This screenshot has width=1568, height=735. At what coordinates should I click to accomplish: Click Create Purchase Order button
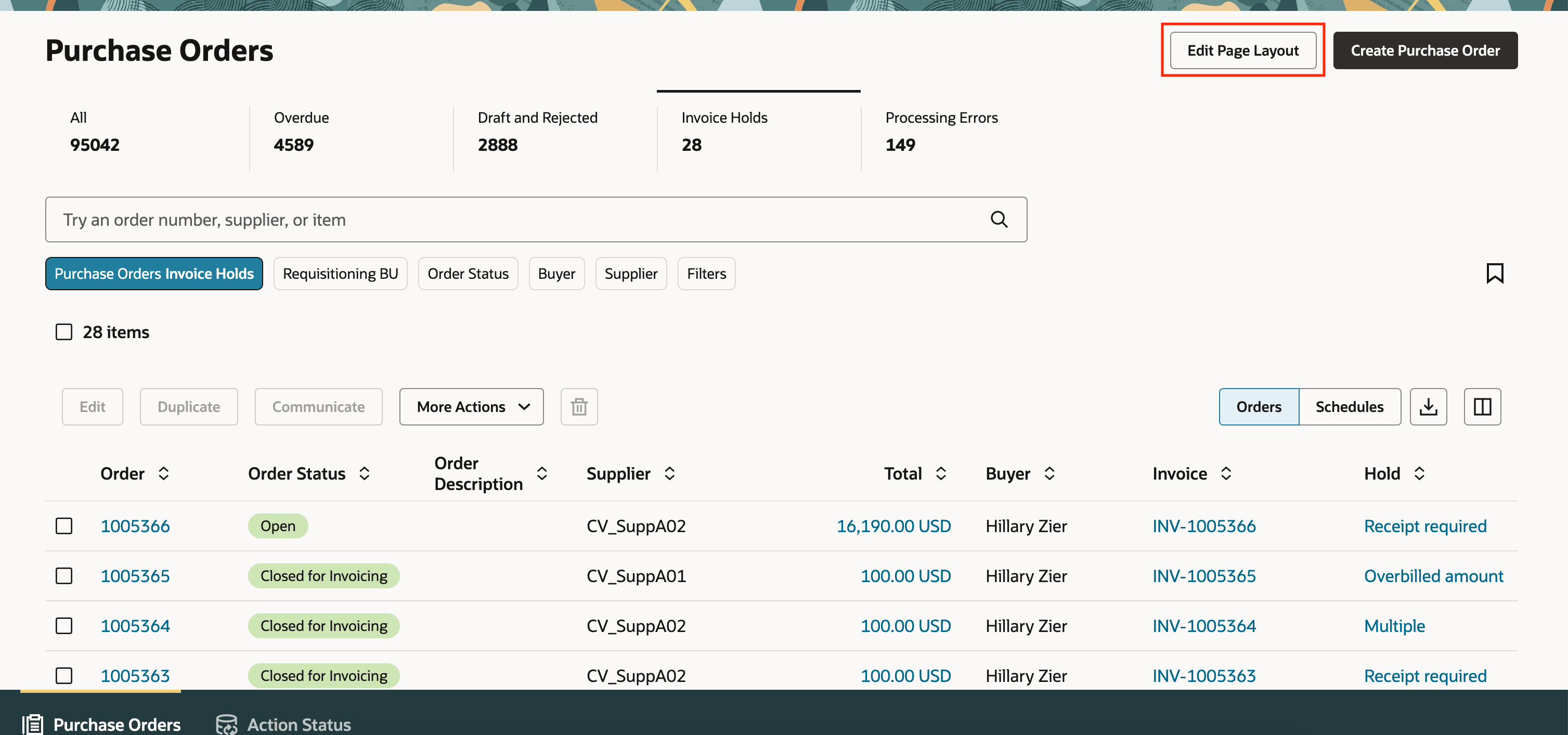(x=1424, y=50)
